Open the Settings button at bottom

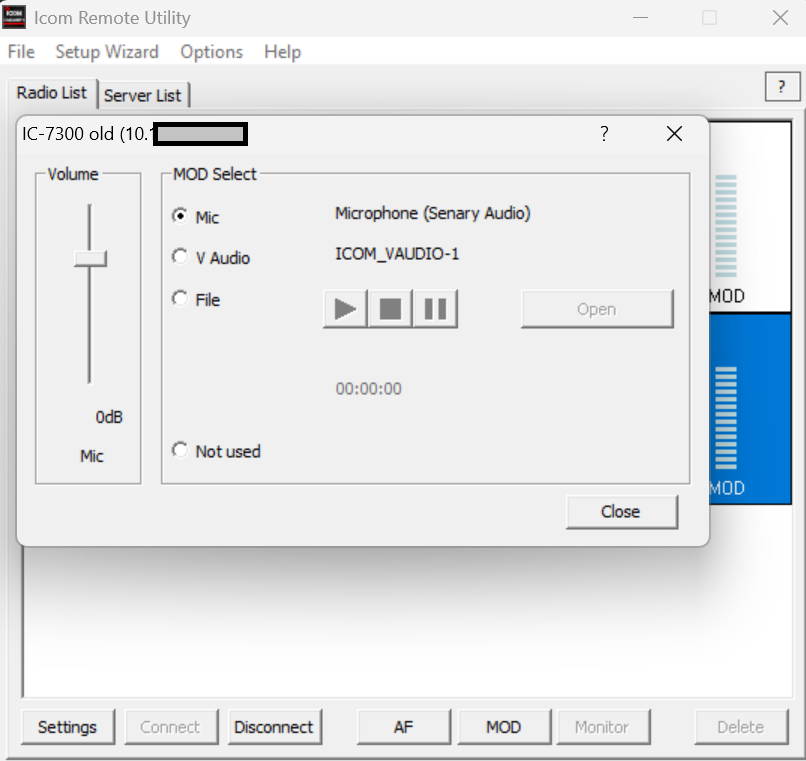[68, 727]
